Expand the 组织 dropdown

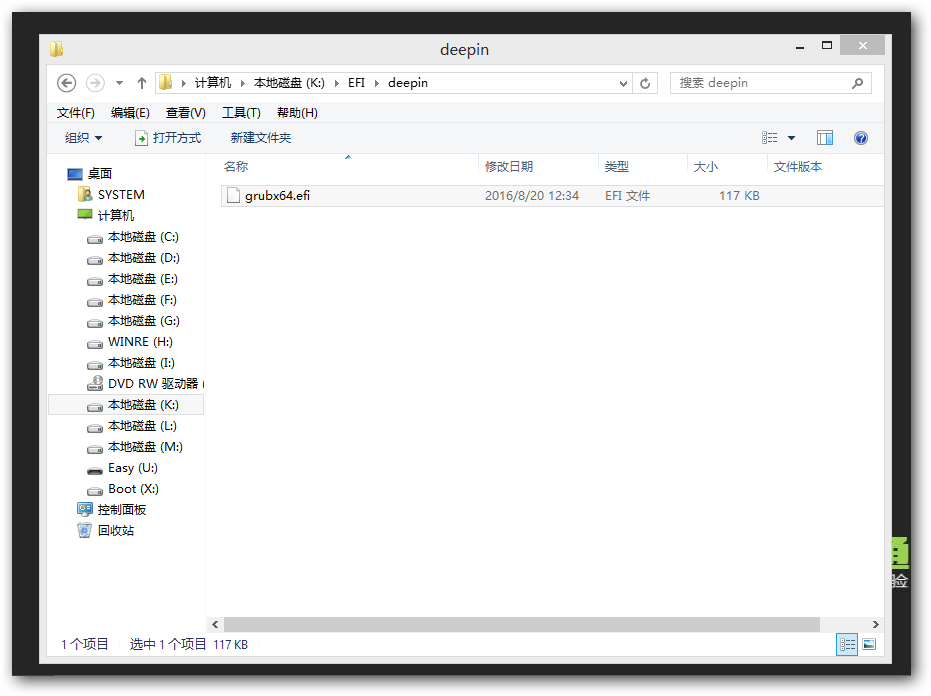click(x=83, y=138)
